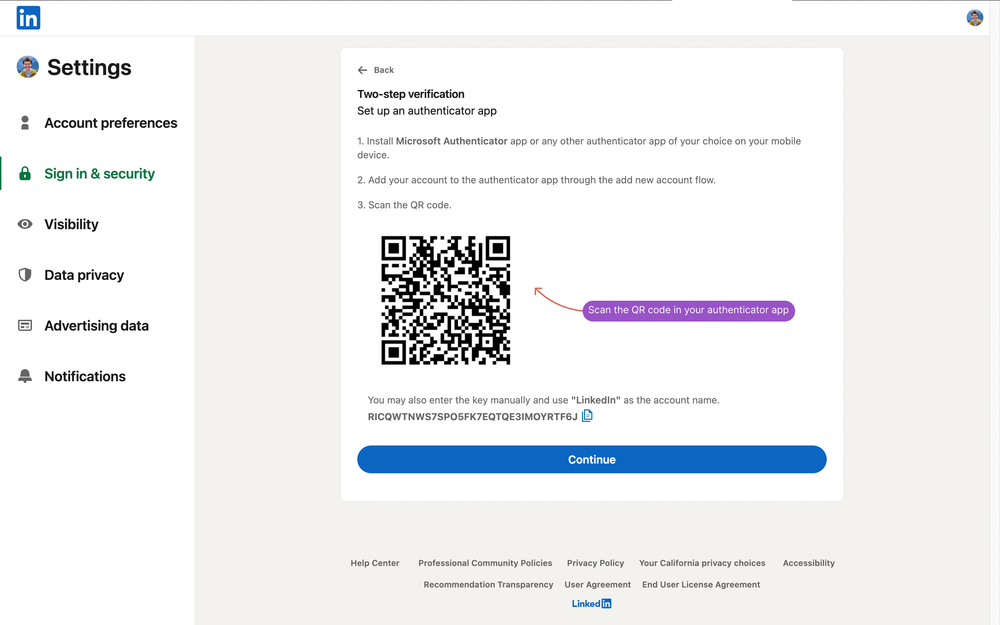
Task: Open the Data privacy settings section
Action: pyautogui.click(x=86, y=275)
